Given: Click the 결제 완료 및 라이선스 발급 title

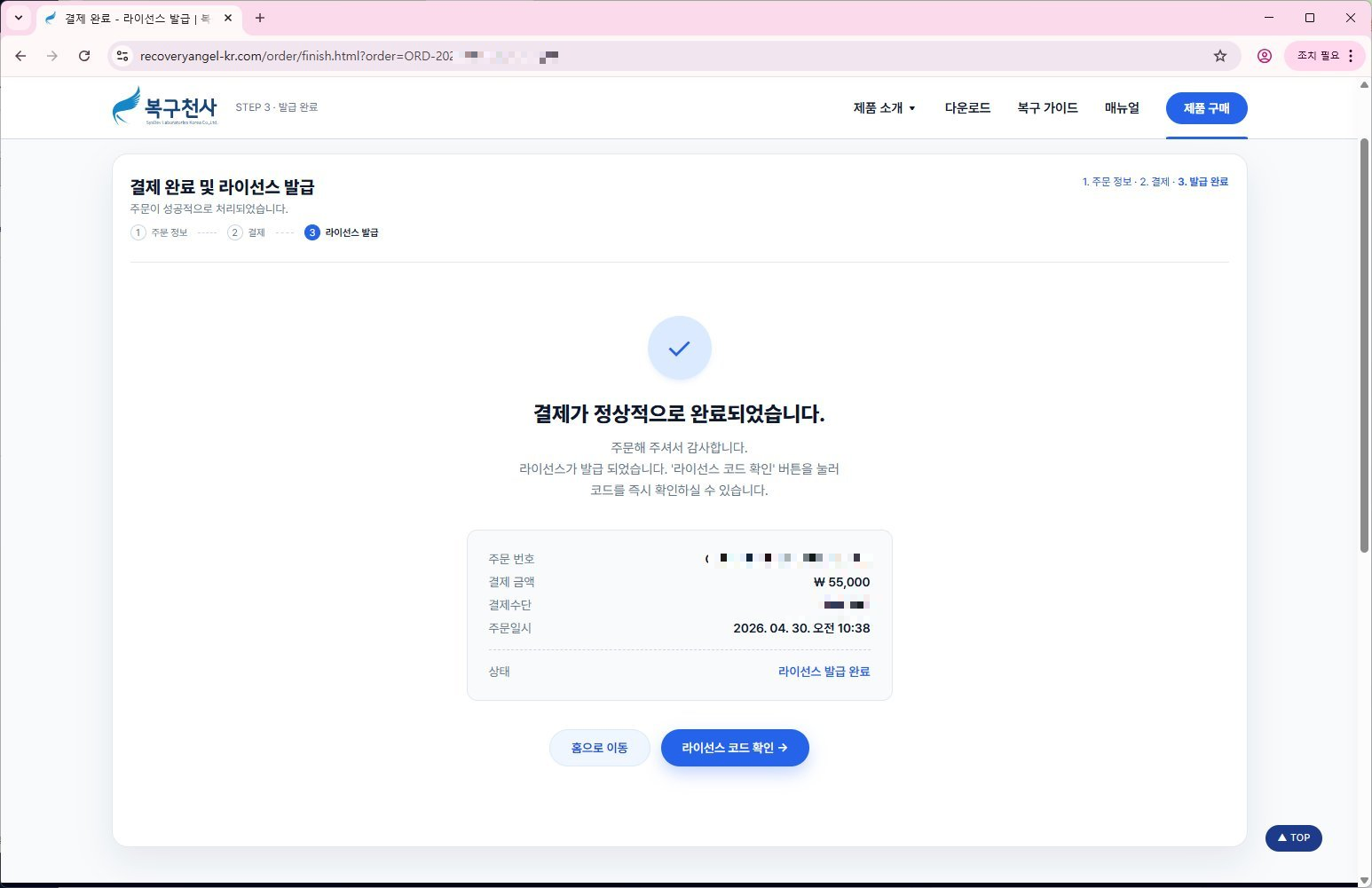Looking at the screenshot, I should pyautogui.click(x=222, y=187).
